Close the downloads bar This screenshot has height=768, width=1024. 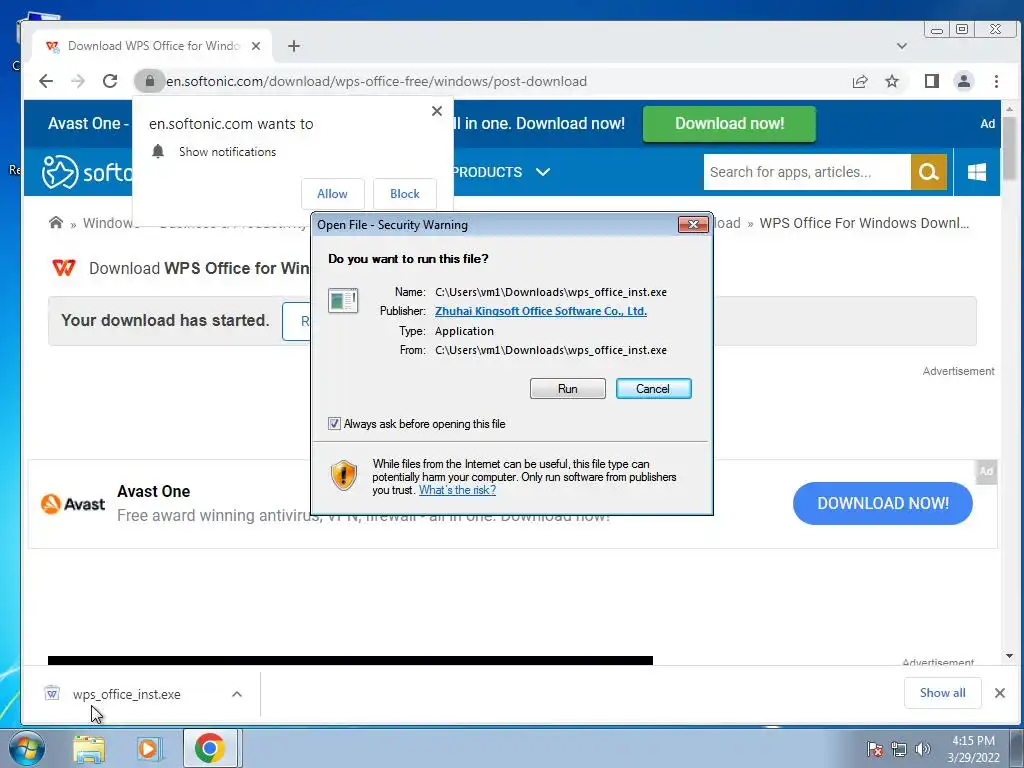[x=999, y=693]
